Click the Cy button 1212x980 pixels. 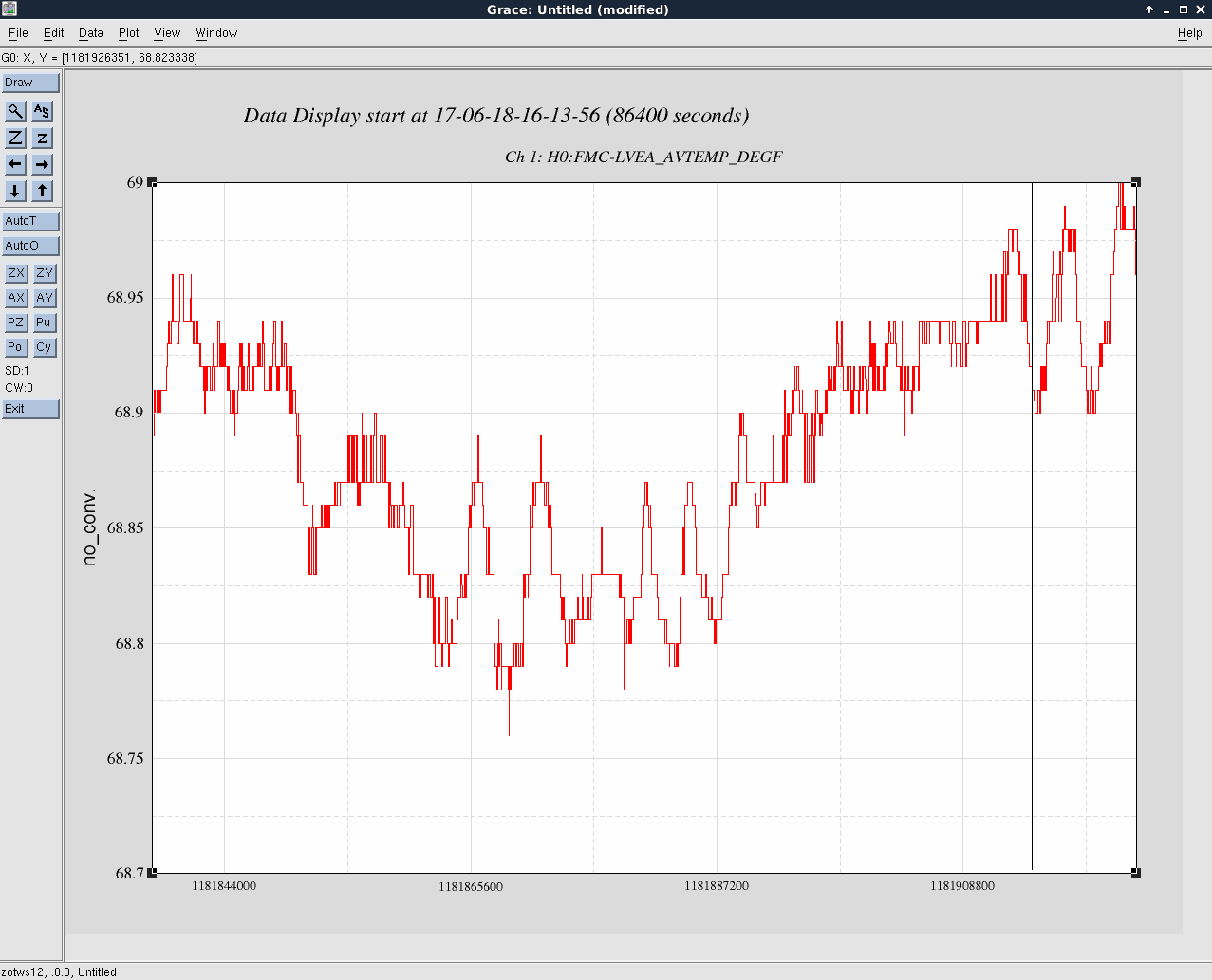click(x=45, y=347)
